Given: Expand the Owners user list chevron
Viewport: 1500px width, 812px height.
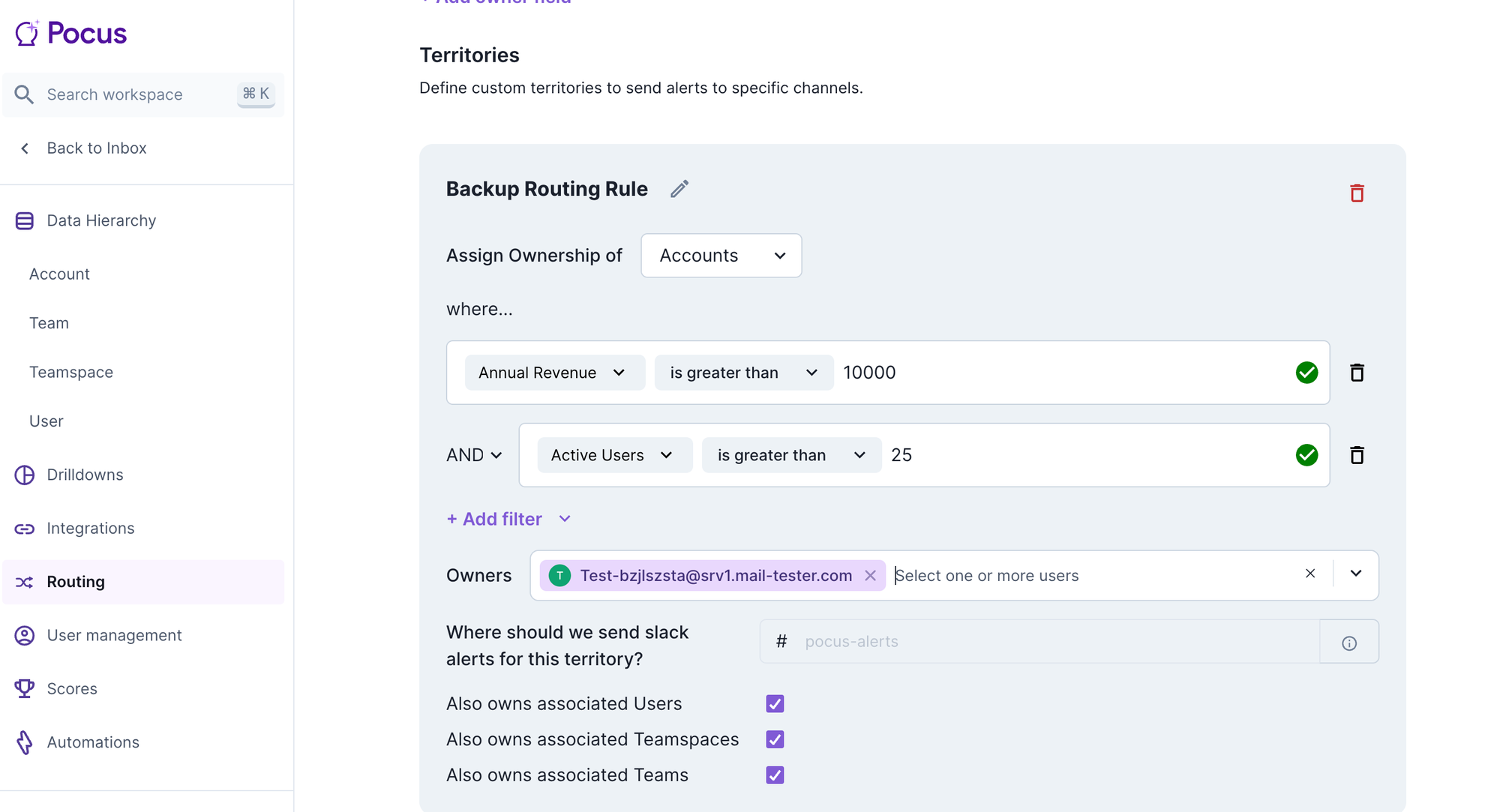Looking at the screenshot, I should (x=1355, y=574).
